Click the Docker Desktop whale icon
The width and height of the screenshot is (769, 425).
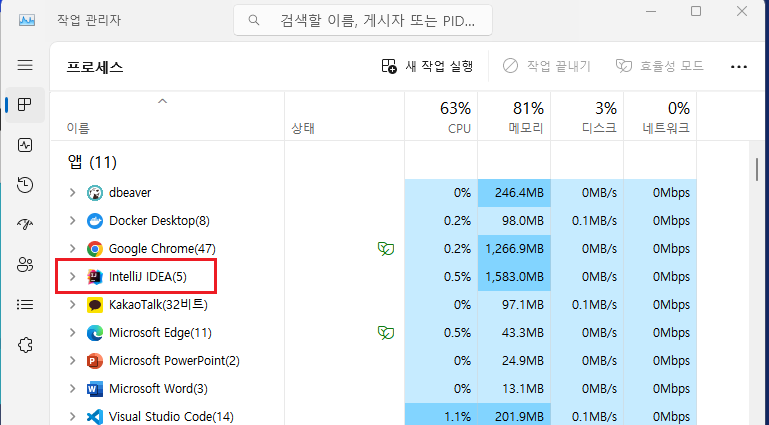point(95,221)
